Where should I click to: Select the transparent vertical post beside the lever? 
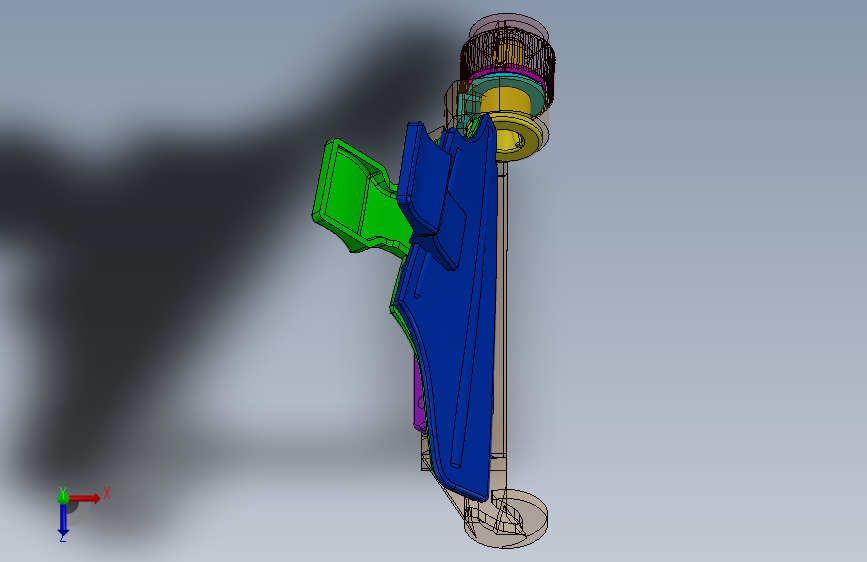500,310
